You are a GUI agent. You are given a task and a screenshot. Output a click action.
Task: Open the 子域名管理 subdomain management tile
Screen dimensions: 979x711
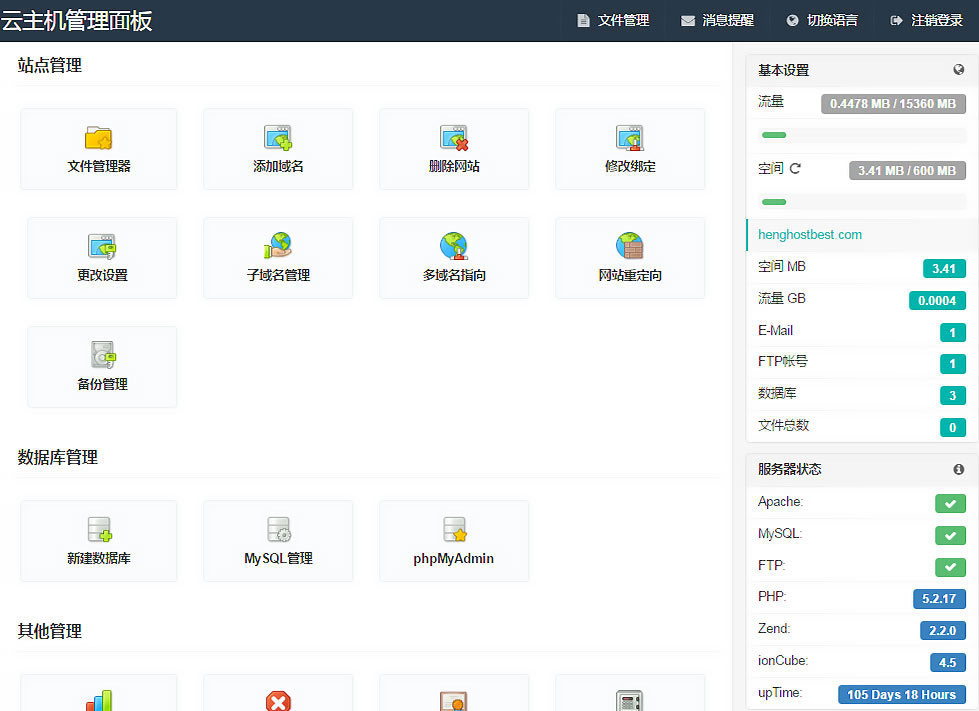tap(278, 258)
